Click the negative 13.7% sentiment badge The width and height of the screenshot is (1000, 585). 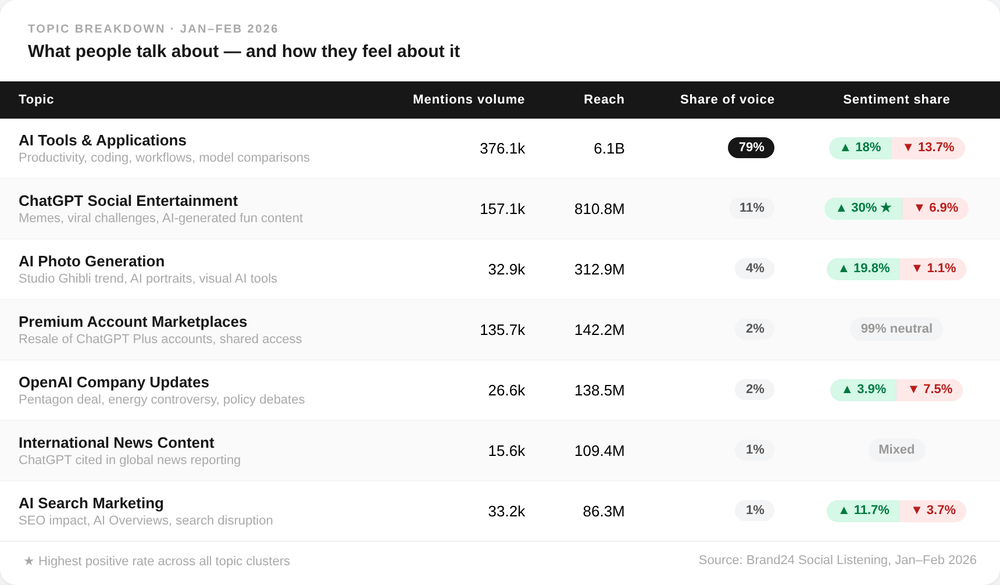point(928,148)
